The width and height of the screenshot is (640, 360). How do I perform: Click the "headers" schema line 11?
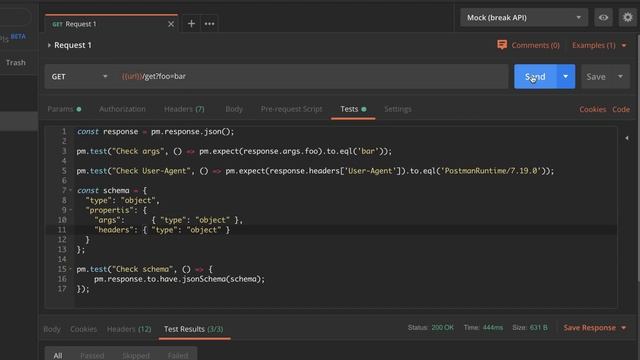coord(162,230)
